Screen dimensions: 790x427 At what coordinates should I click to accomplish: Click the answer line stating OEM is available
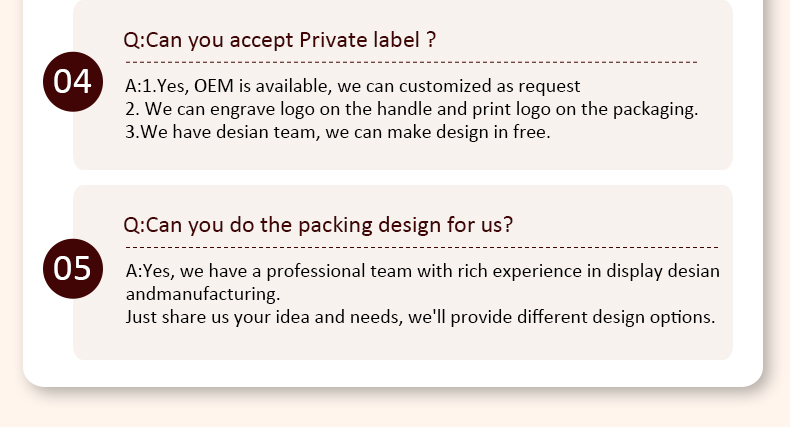[x=353, y=87]
